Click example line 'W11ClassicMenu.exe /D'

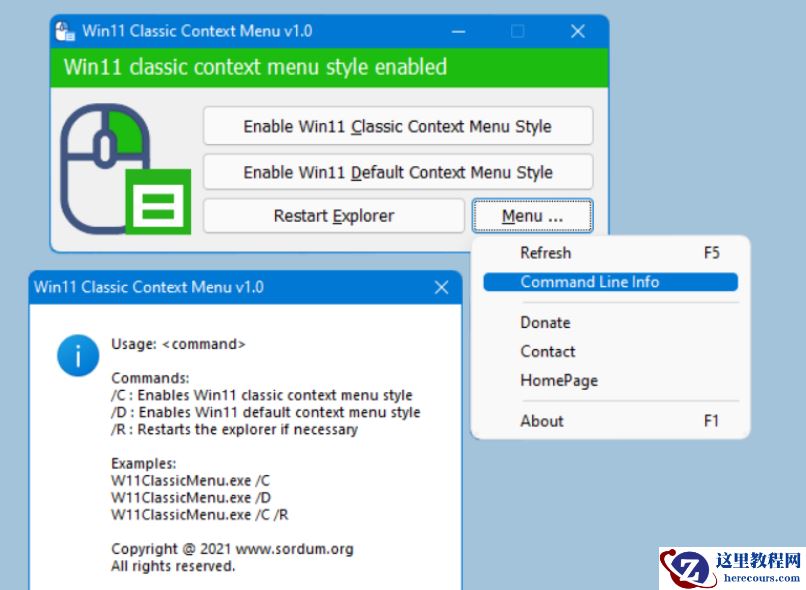[191, 497]
